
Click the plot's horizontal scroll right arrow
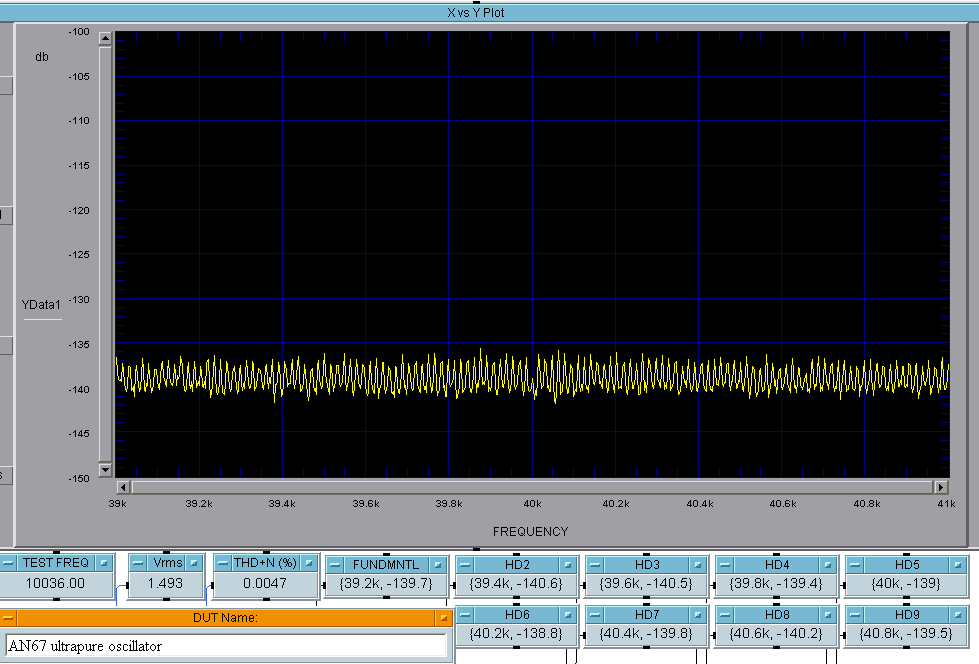[941, 487]
